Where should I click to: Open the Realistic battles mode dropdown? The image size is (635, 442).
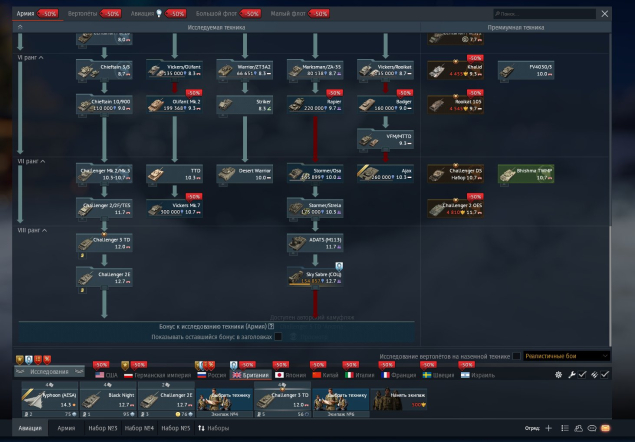point(566,355)
